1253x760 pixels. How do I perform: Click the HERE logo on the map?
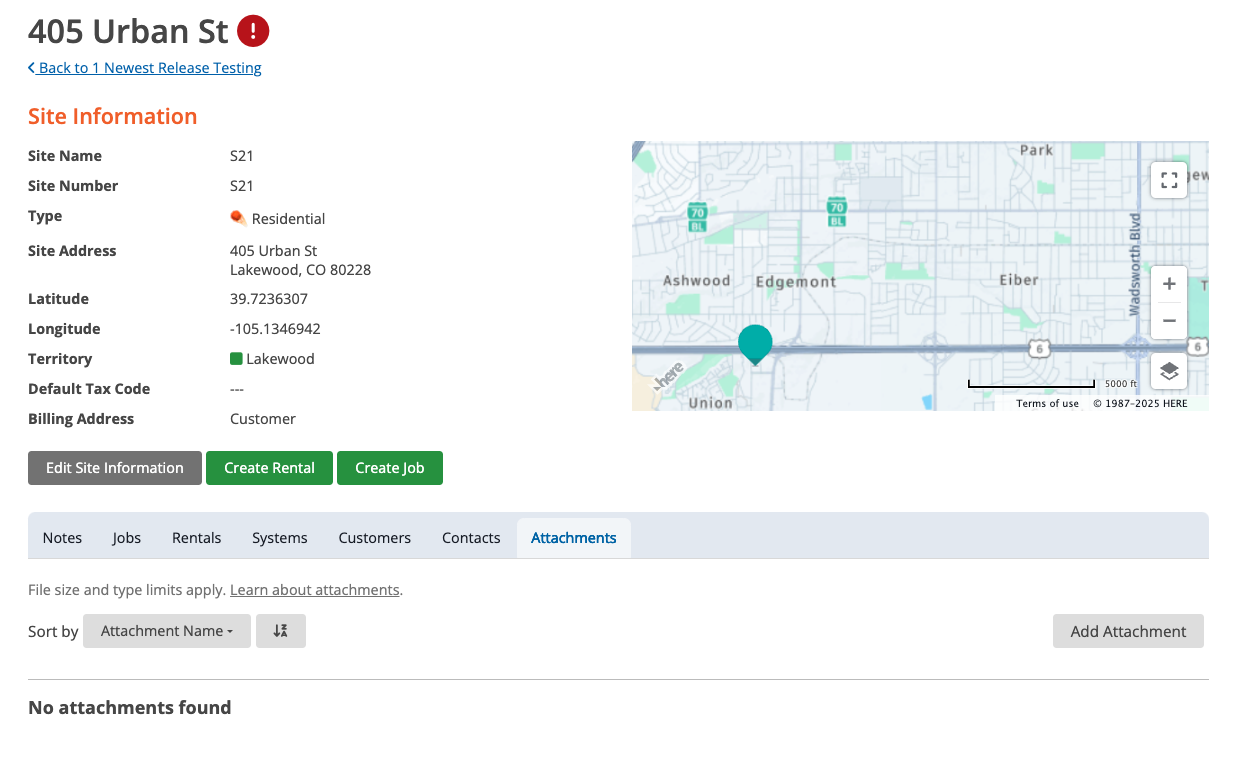[x=668, y=376]
